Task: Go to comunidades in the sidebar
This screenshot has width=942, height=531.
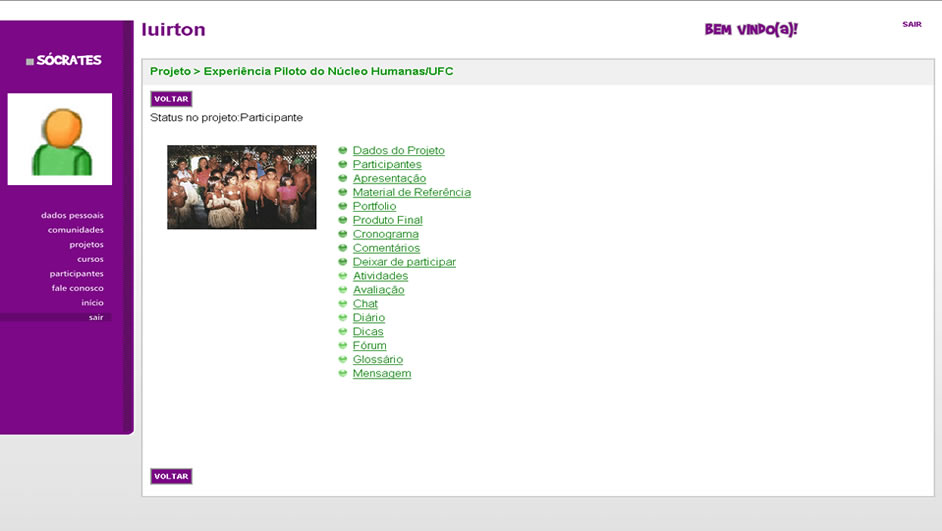Action: [75, 230]
